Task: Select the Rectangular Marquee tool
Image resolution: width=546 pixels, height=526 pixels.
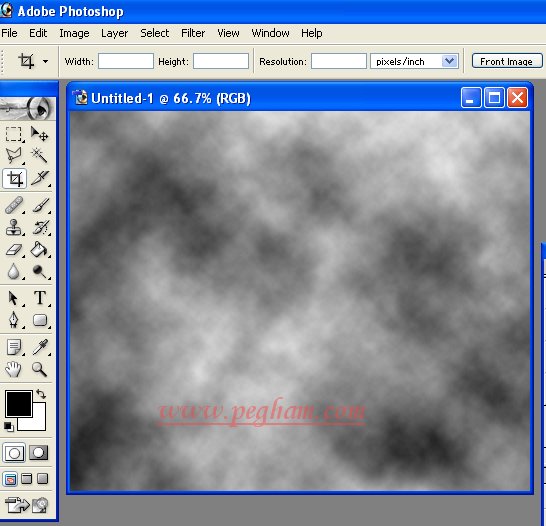Action: click(14, 134)
